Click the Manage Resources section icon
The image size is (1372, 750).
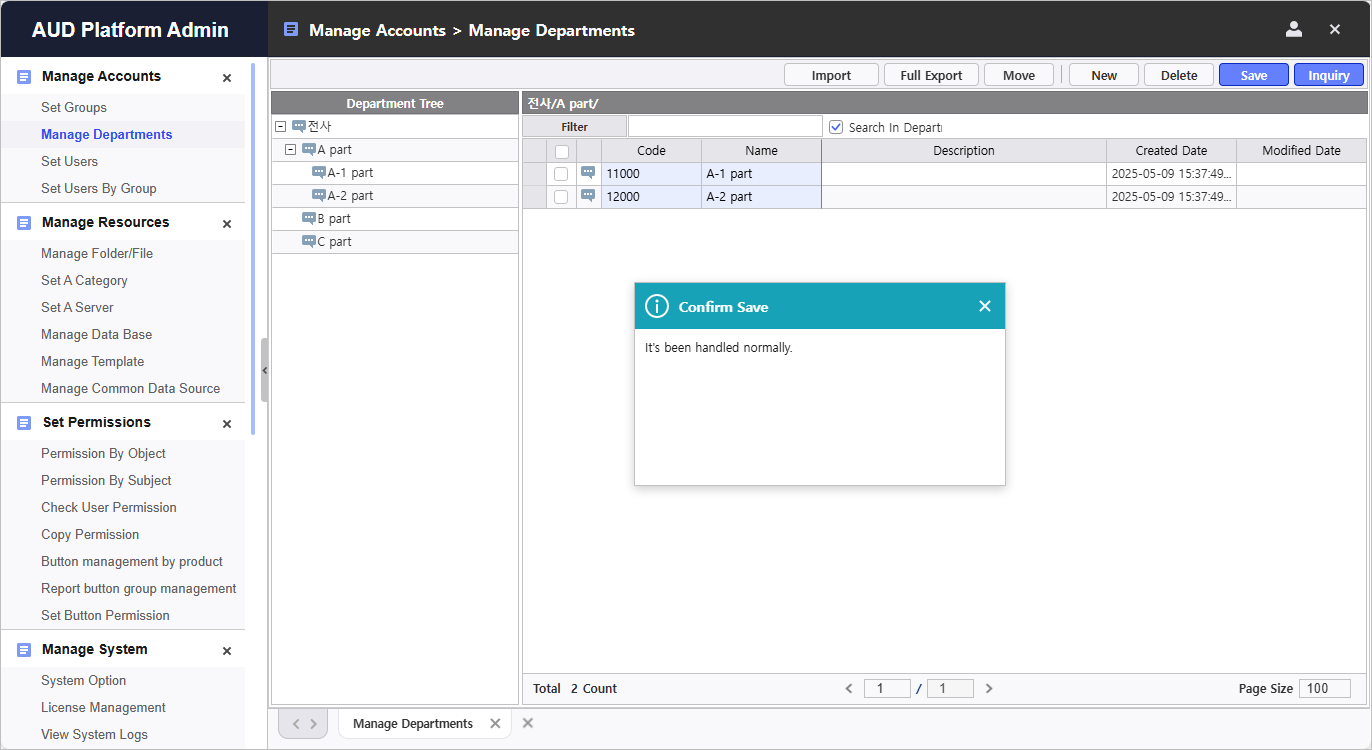click(24, 223)
